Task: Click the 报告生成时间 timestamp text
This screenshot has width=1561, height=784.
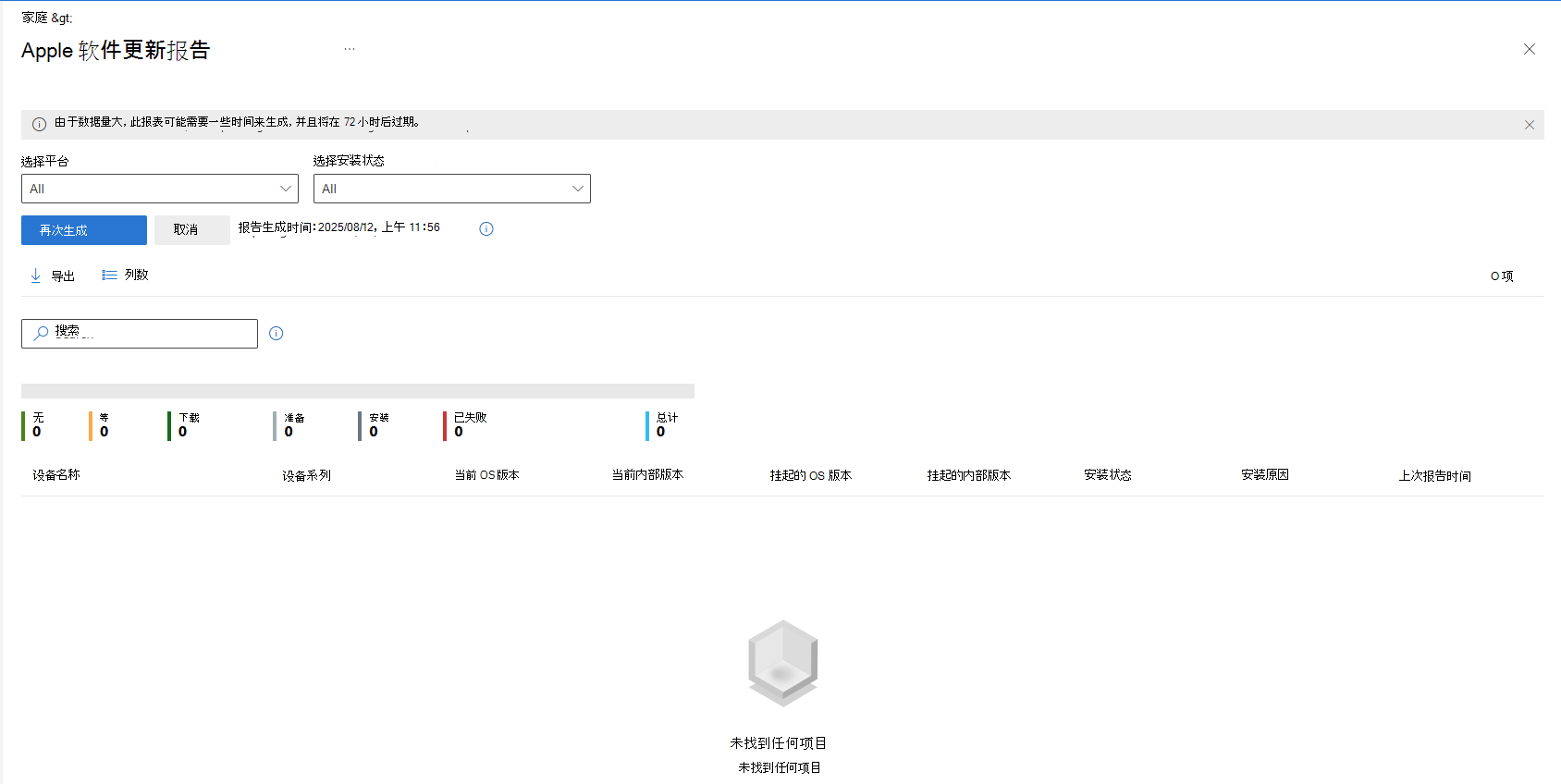Action: click(x=339, y=227)
